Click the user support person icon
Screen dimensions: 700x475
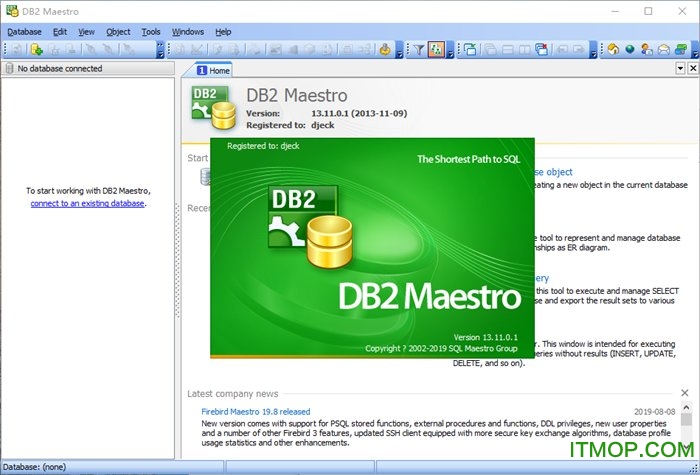(x=646, y=50)
